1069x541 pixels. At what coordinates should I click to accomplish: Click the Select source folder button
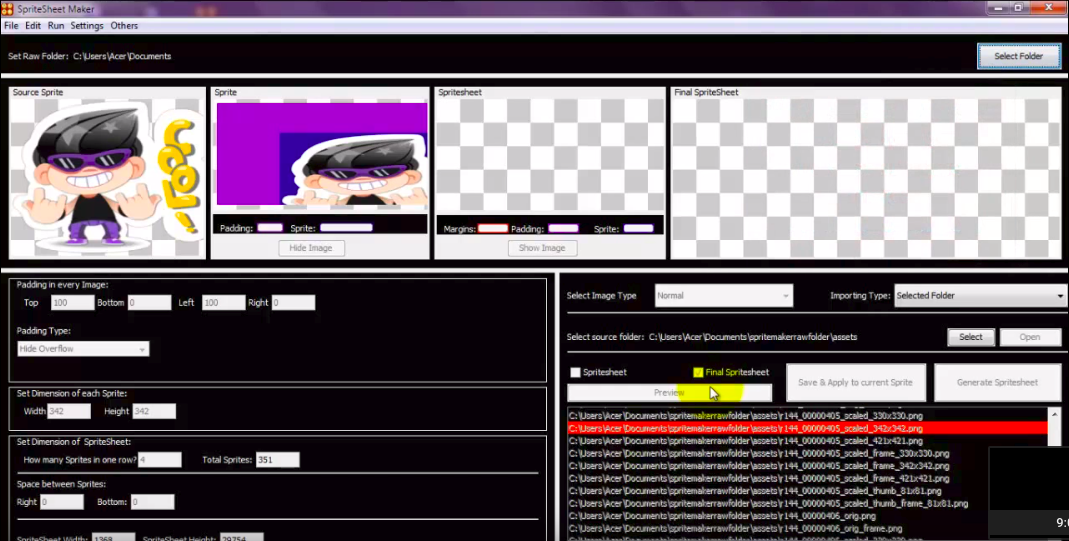click(x=971, y=337)
